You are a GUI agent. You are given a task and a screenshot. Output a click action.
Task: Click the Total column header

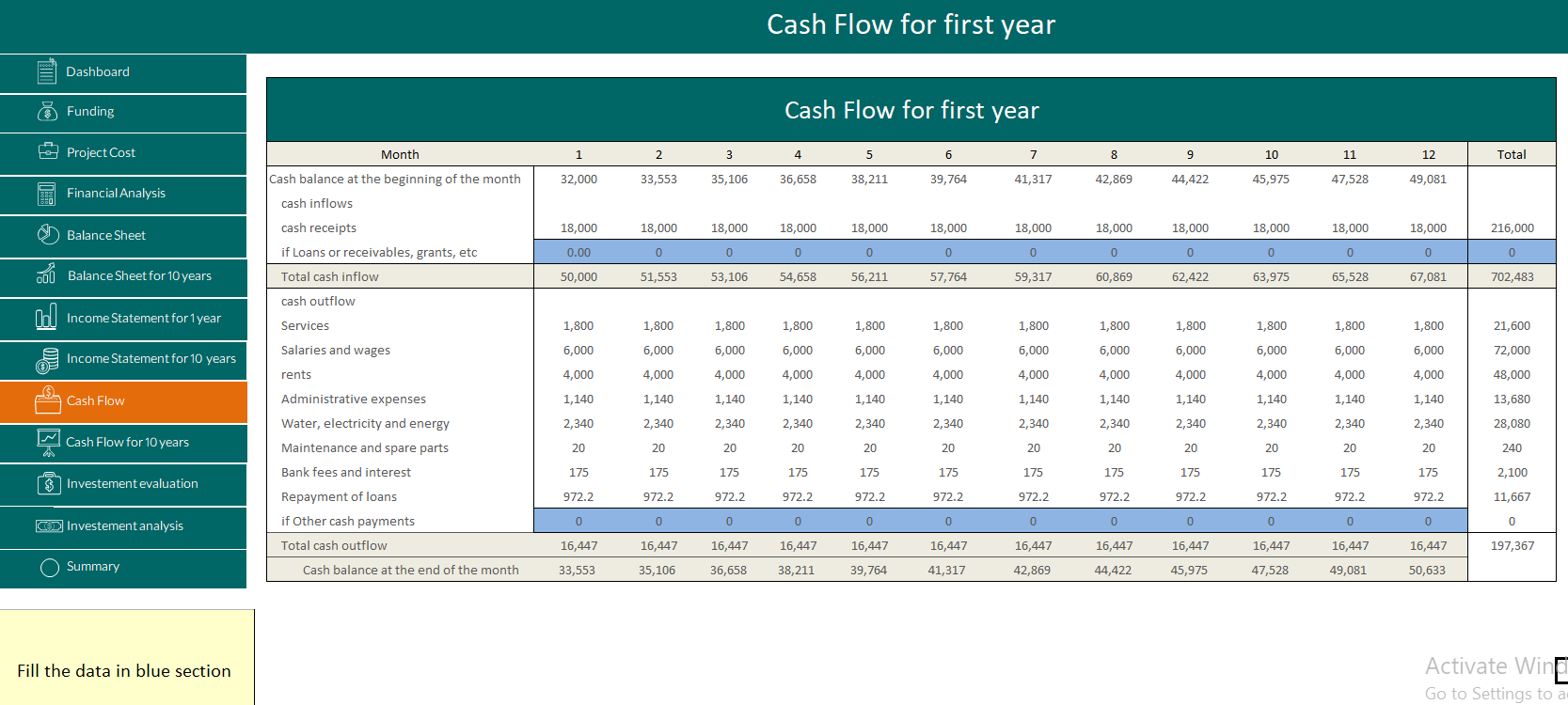1512,154
